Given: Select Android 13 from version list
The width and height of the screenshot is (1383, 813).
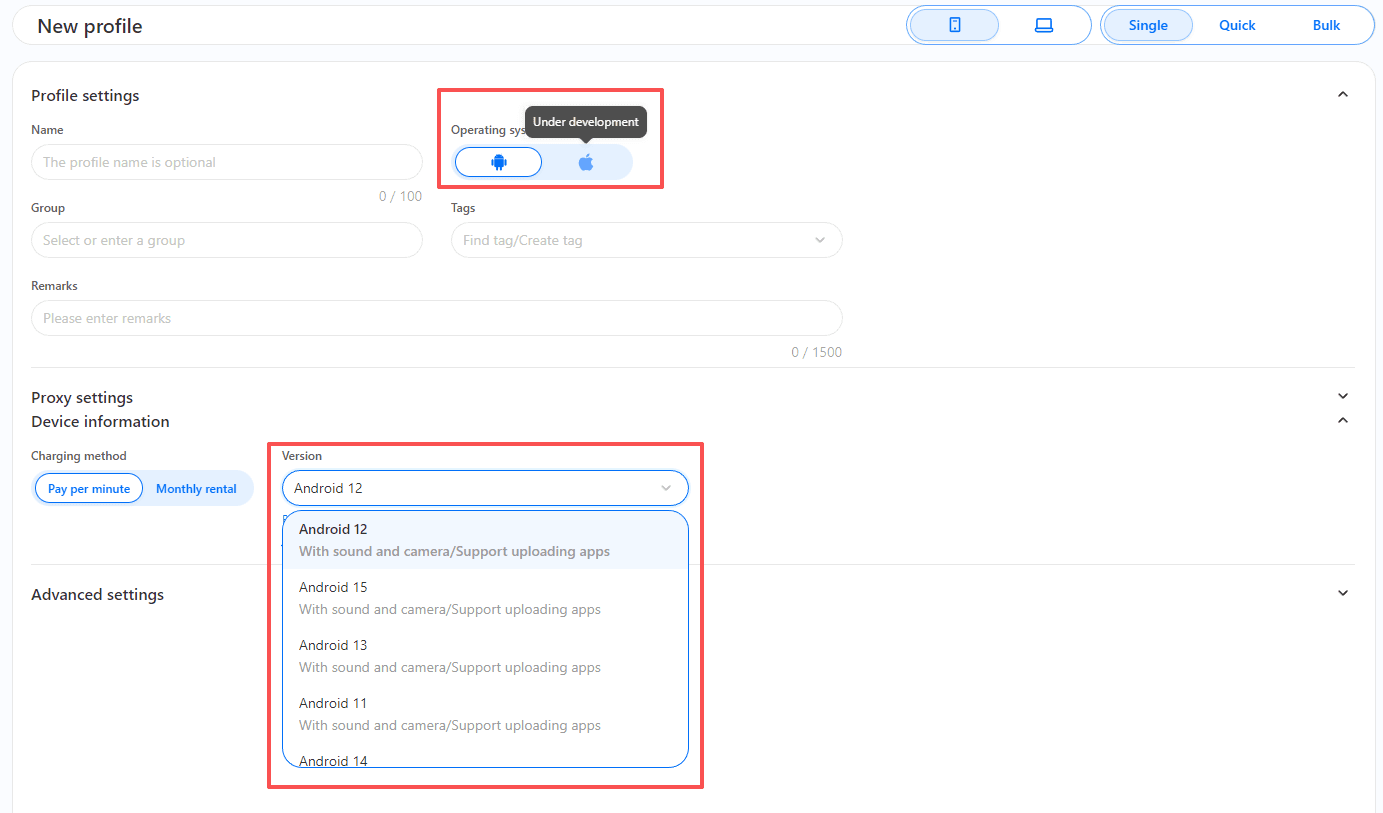Looking at the screenshot, I should coord(450,655).
